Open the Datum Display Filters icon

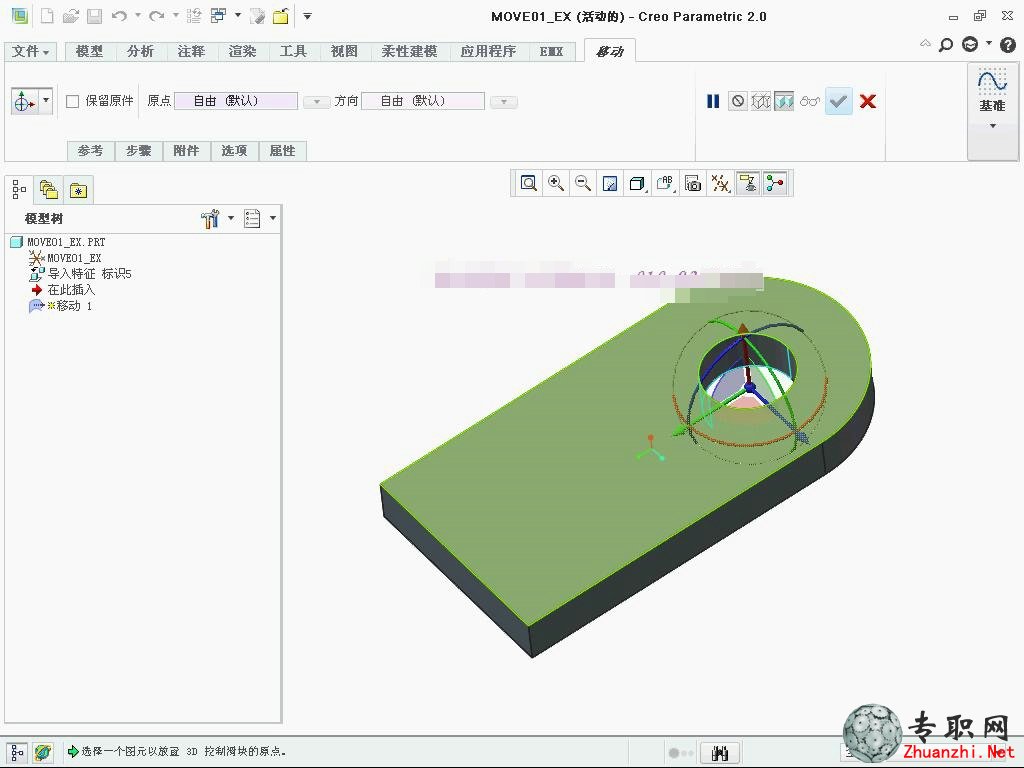(x=720, y=184)
